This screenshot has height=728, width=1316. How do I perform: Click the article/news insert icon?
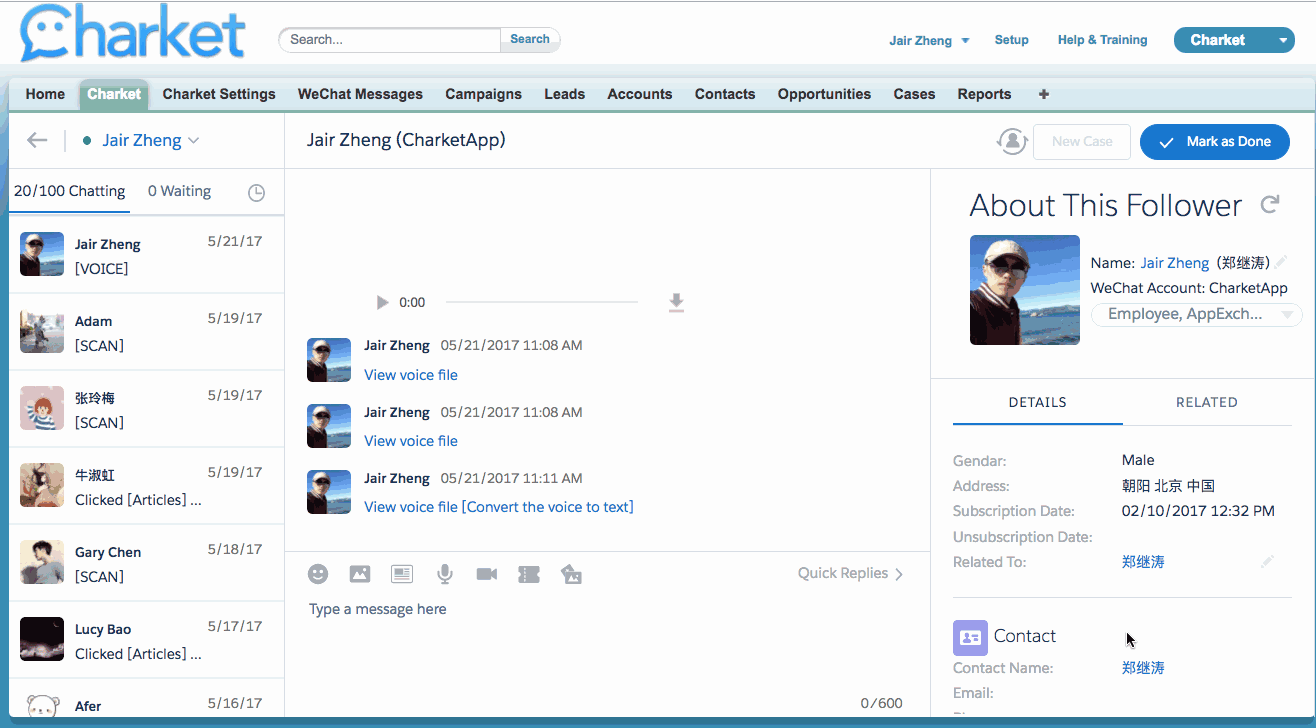click(402, 574)
